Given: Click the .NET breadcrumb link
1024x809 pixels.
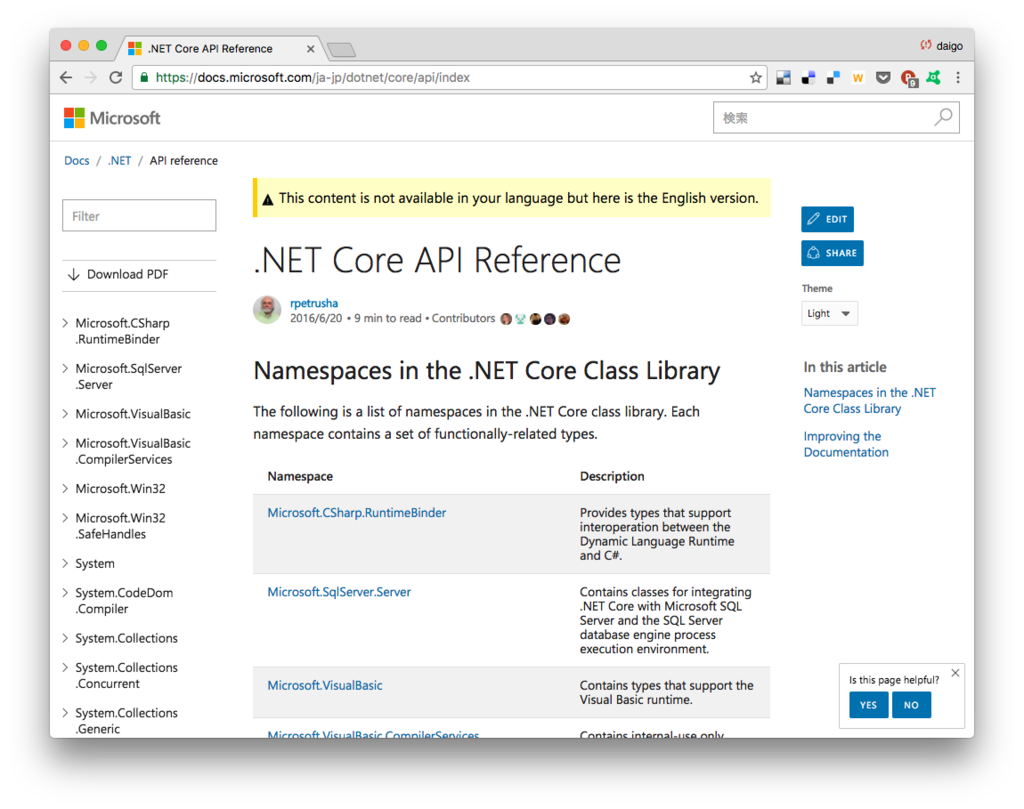Looking at the screenshot, I should [x=120, y=161].
